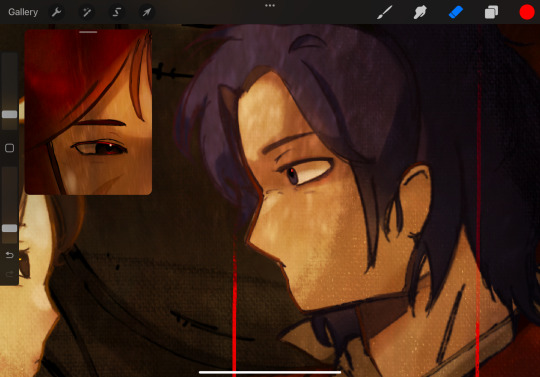Click the brush opacity slider handle
Image resolution: width=540 pixels, height=377 pixels.
10,228
